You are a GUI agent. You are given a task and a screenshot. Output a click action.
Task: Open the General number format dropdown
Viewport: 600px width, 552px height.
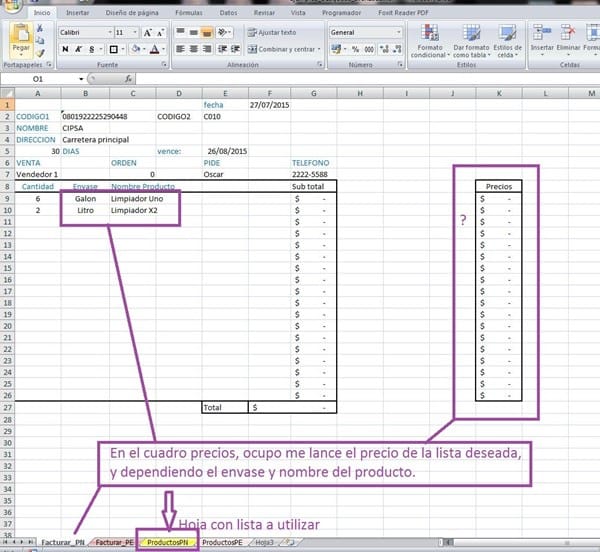point(398,33)
